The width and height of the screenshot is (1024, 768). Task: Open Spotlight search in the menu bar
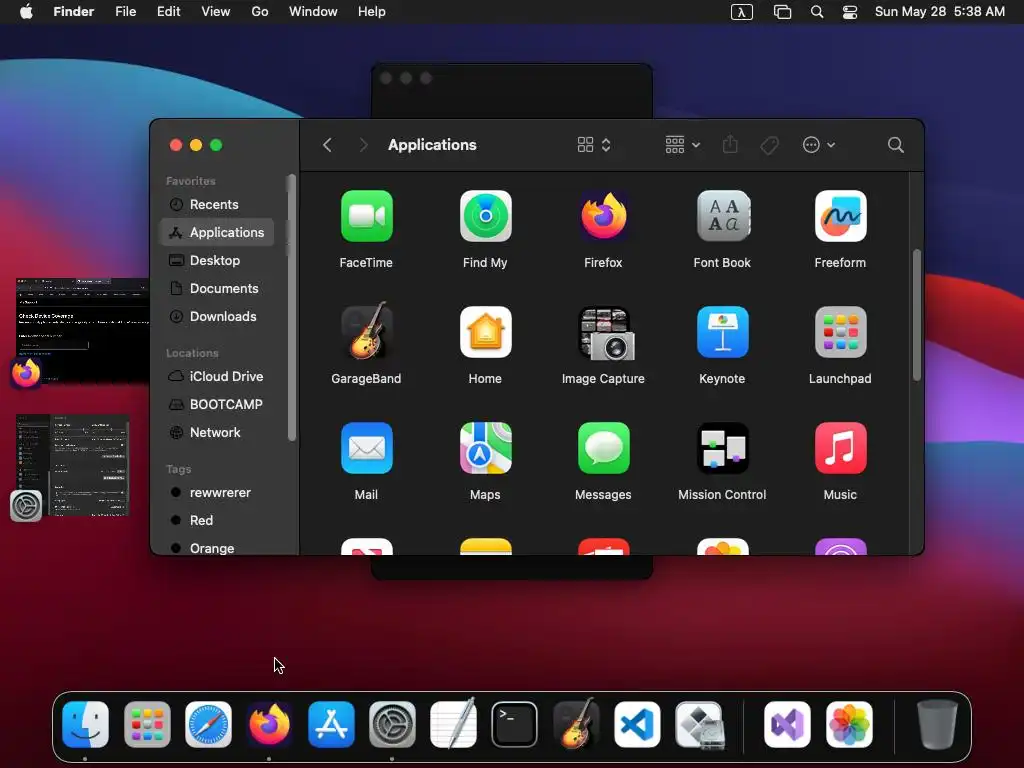[x=816, y=12]
